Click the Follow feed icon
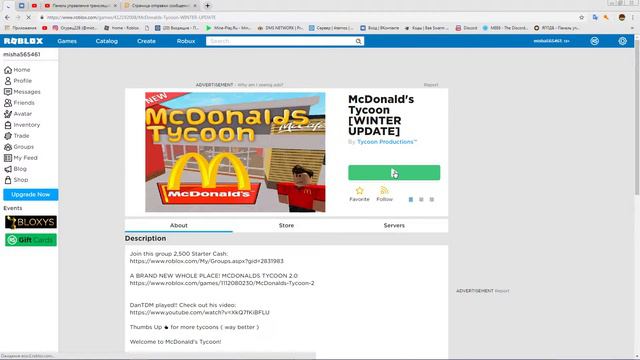The width and height of the screenshot is (640, 360). (384, 191)
